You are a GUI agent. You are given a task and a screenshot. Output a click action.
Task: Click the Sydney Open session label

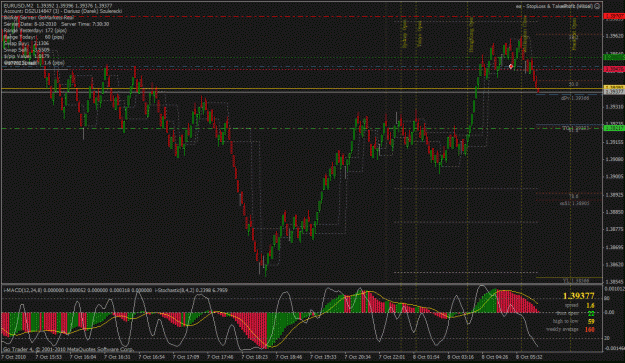[x=405, y=34]
